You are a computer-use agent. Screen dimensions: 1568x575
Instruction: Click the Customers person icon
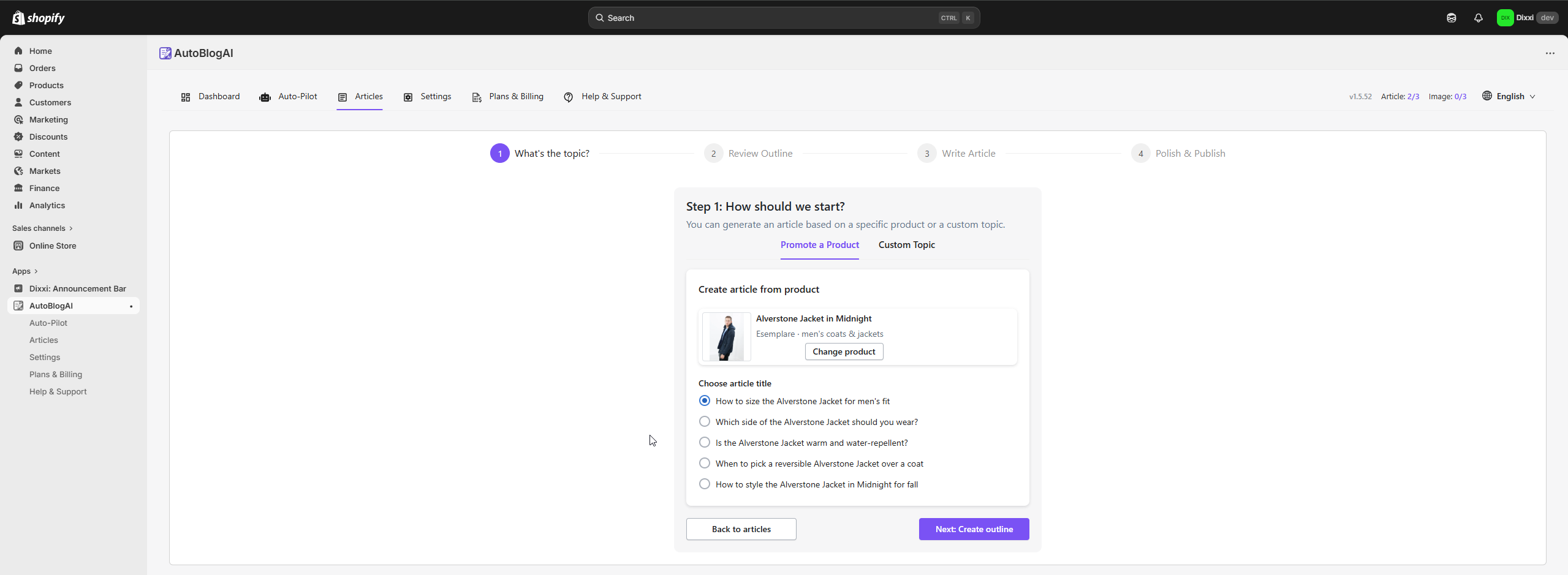[x=18, y=102]
